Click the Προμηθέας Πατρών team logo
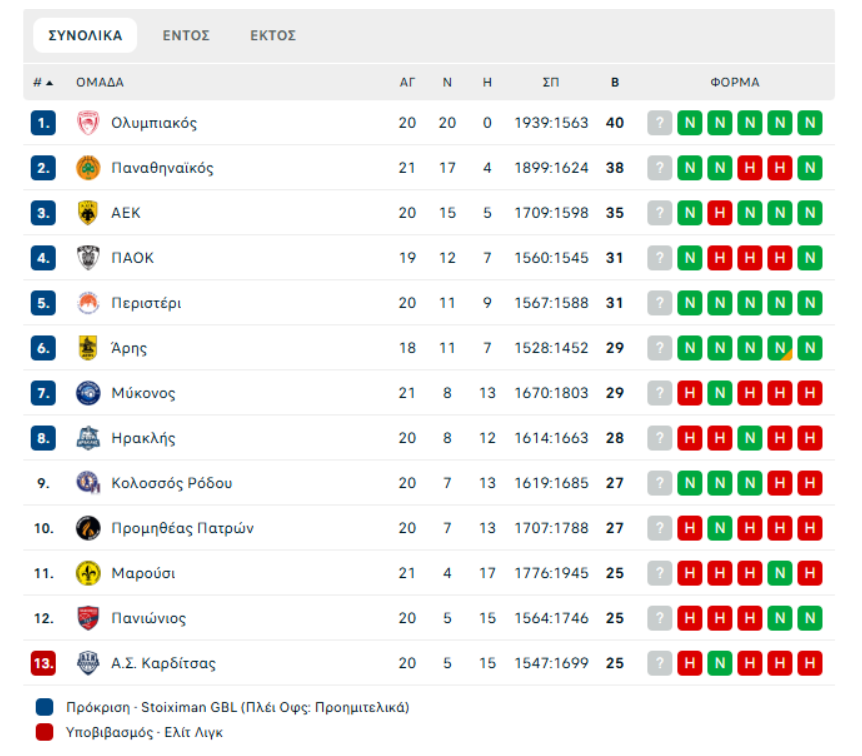862x756 pixels. pos(88,528)
